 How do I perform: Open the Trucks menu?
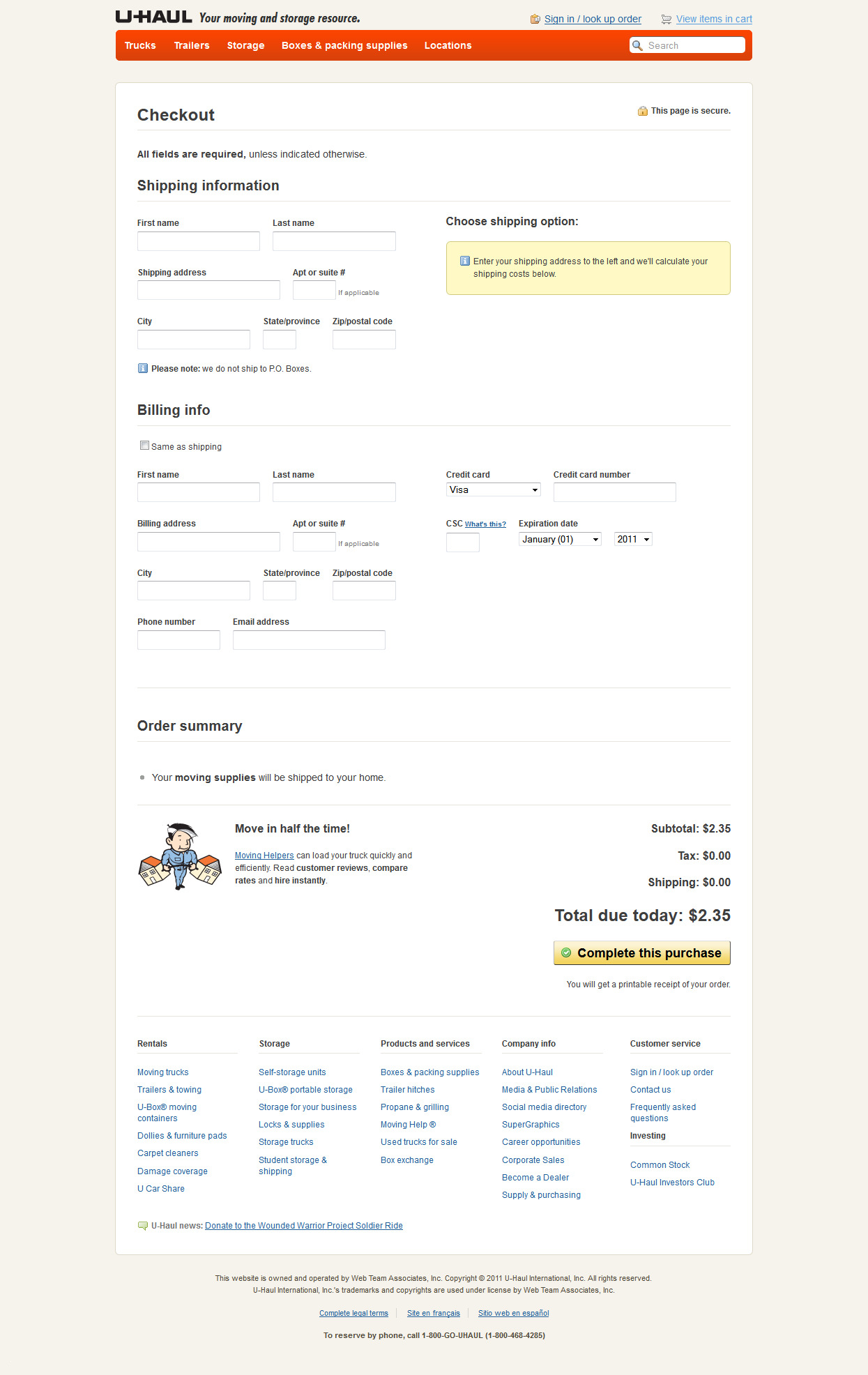click(140, 45)
